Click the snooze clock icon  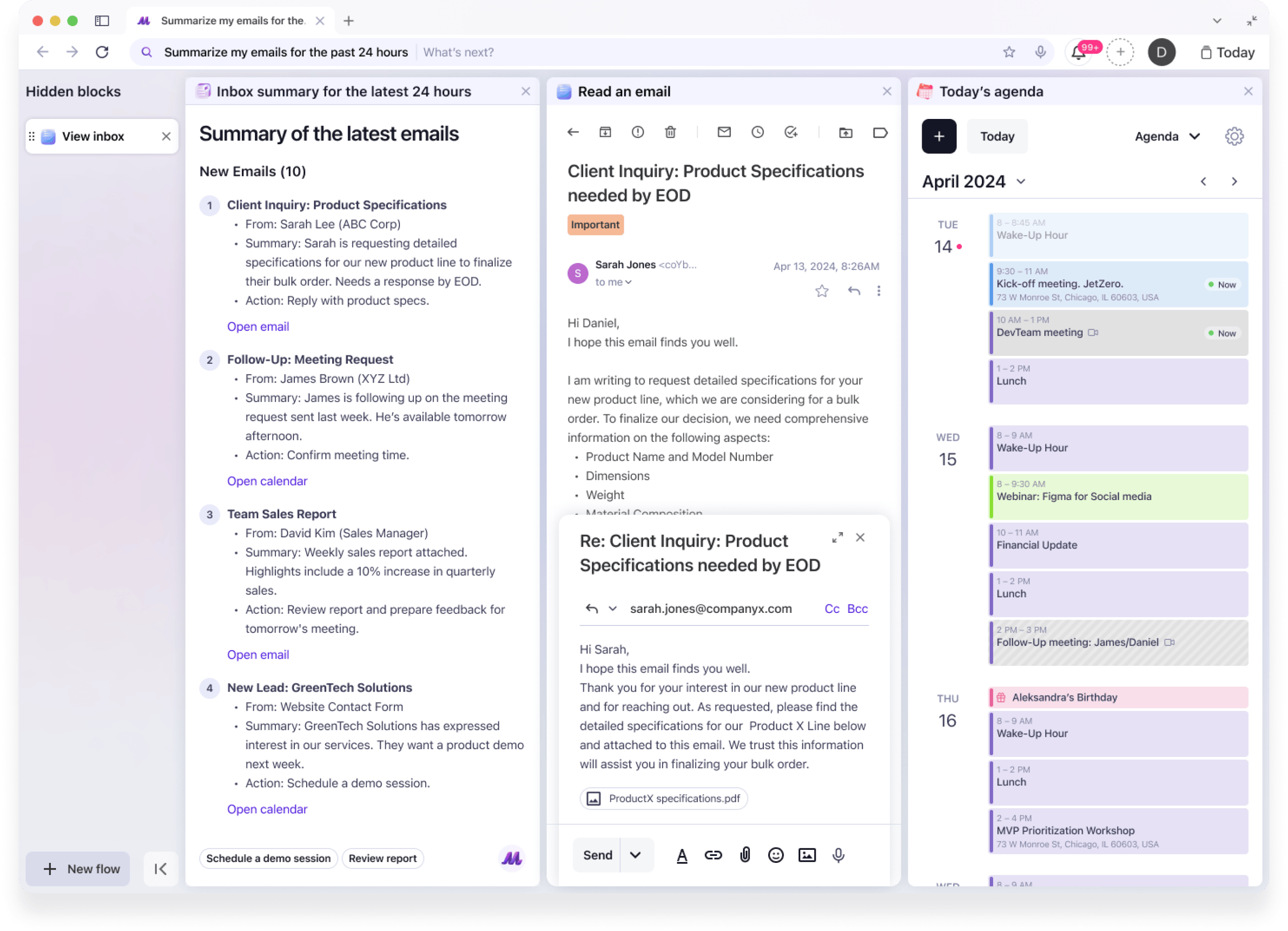pos(757,132)
